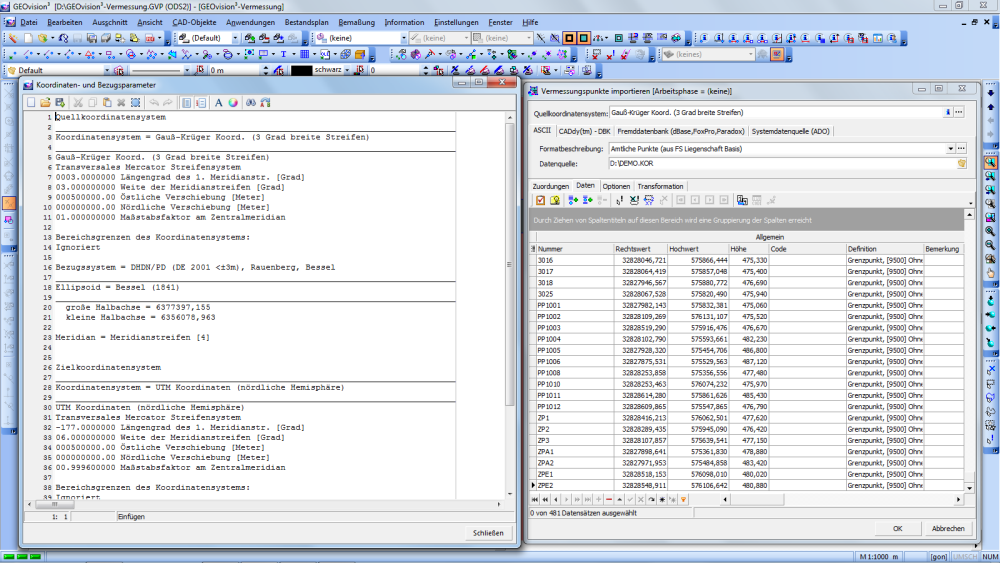Click the new file icon in main toolbar
The width and height of the screenshot is (1000, 563).
(28, 38)
